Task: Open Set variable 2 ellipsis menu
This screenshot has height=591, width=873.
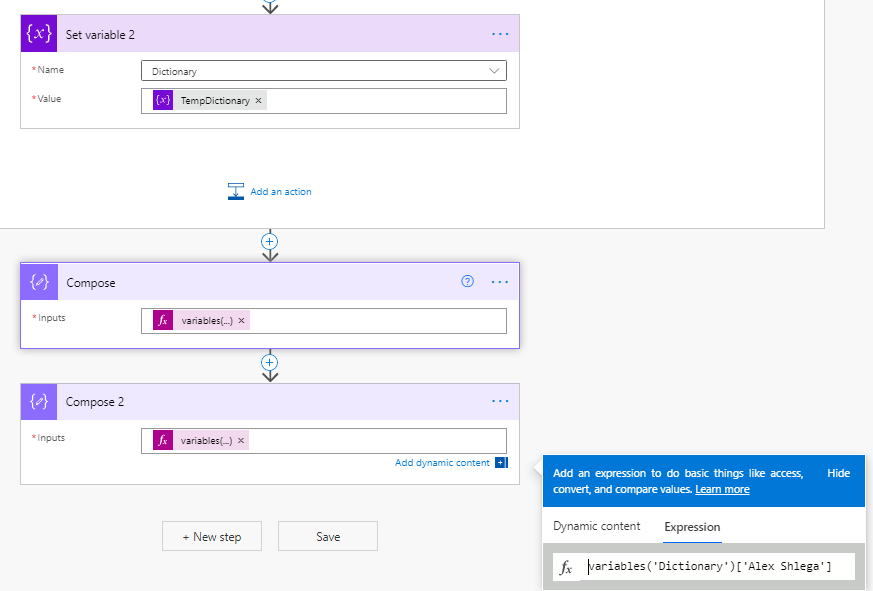Action: click(x=500, y=34)
